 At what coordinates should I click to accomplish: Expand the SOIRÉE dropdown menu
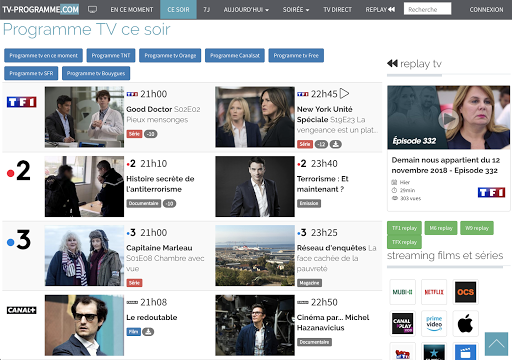click(x=296, y=10)
